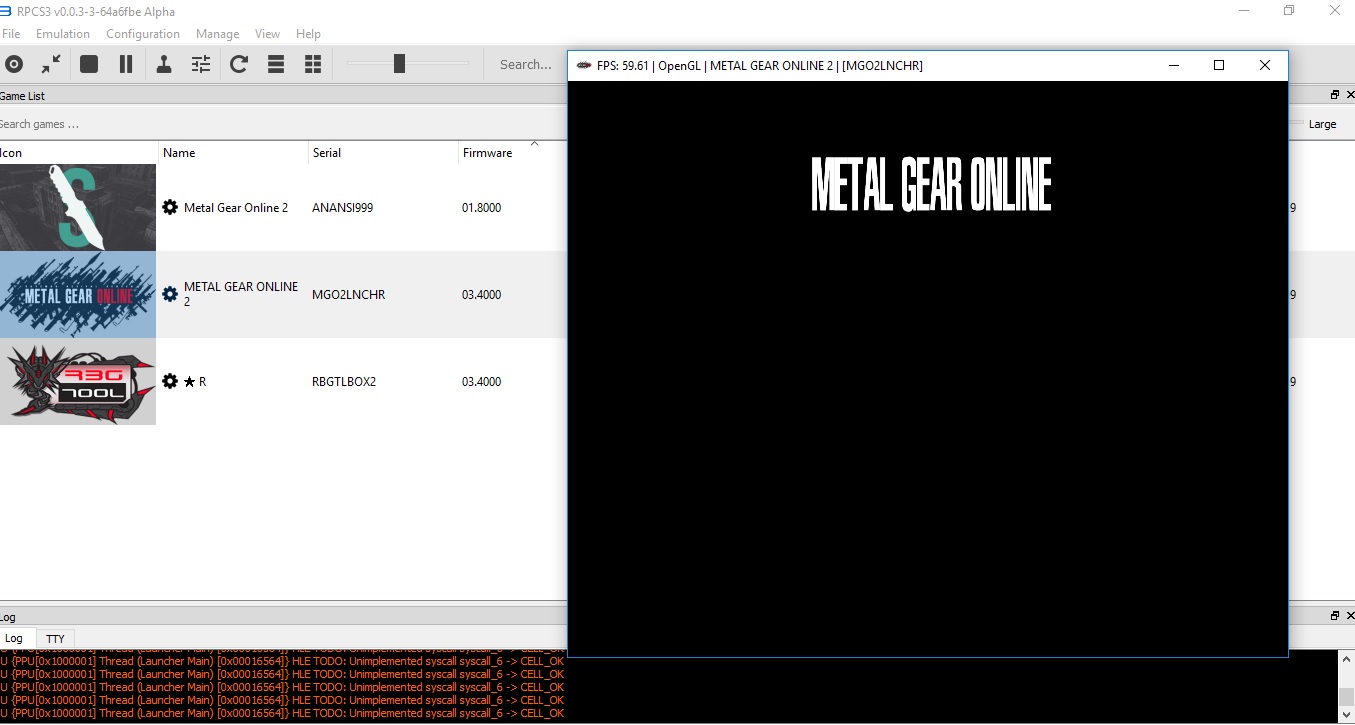Click firmware 03.4000 in MGO2LNCHR row

click(482, 295)
